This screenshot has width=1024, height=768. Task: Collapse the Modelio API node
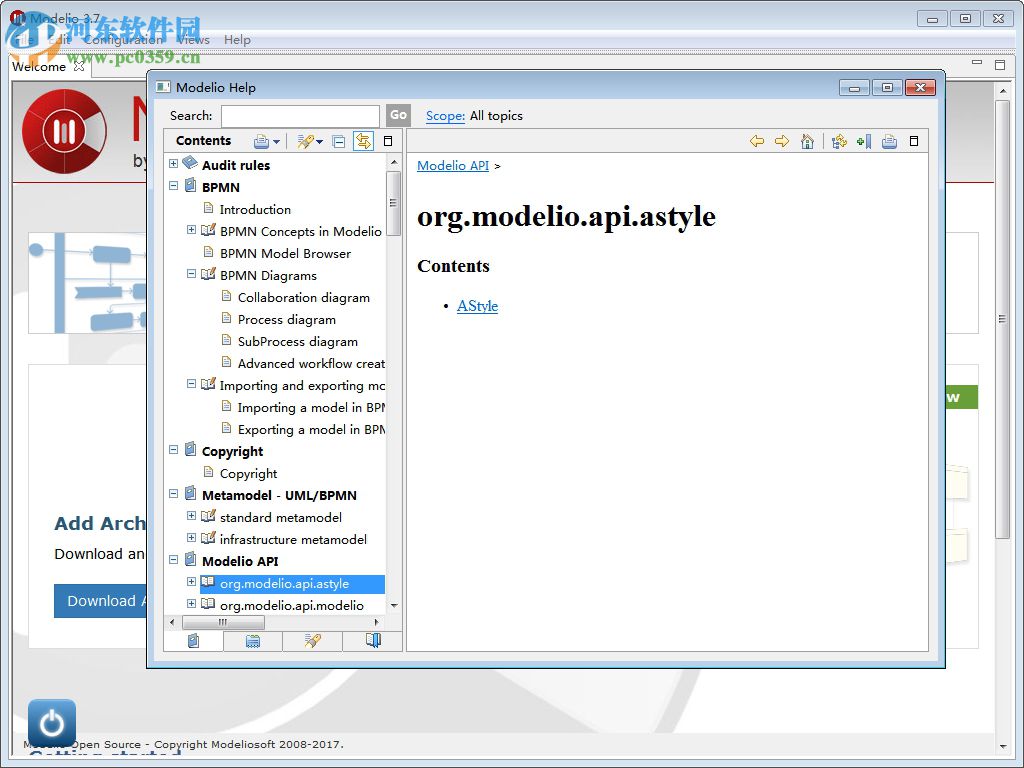click(x=173, y=560)
